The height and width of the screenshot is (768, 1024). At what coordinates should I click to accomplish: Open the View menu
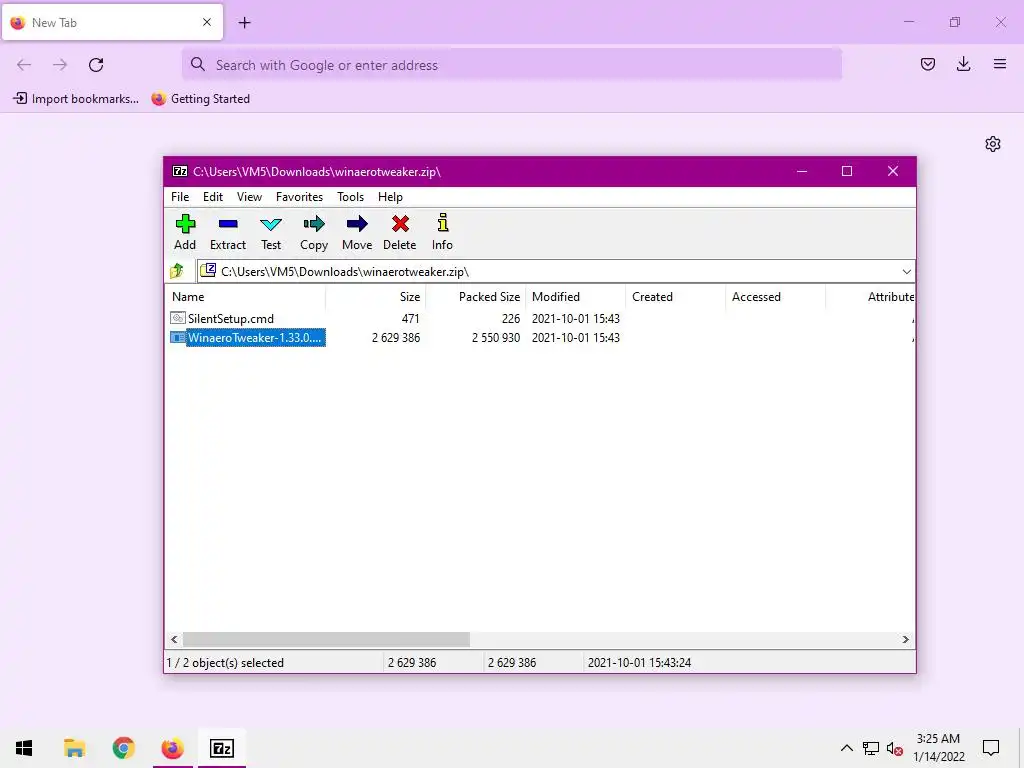[249, 197]
